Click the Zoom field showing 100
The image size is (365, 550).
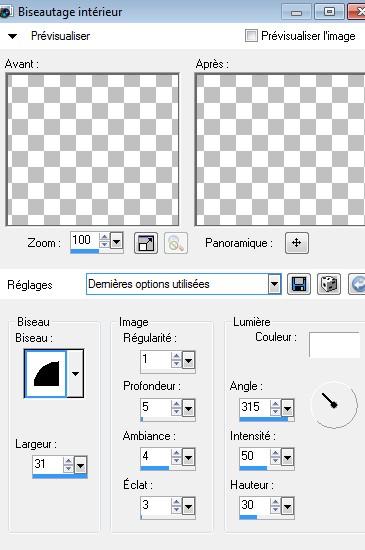point(85,240)
